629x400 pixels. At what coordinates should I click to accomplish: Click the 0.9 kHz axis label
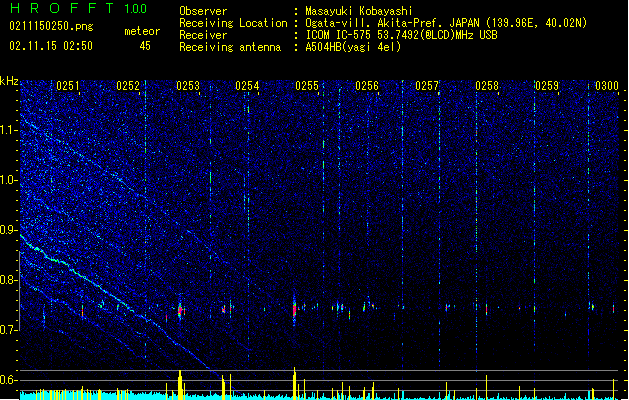9,230
